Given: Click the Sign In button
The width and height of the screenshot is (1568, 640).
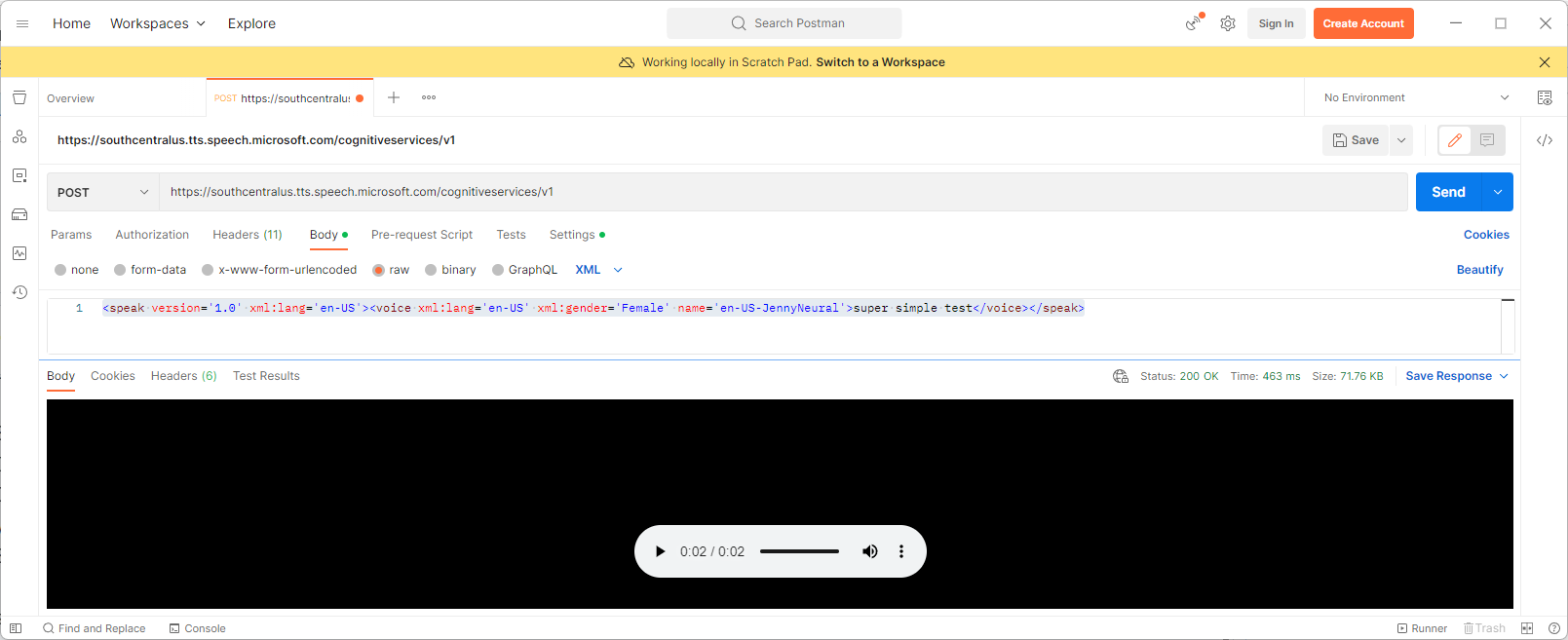Looking at the screenshot, I should click(1276, 23).
